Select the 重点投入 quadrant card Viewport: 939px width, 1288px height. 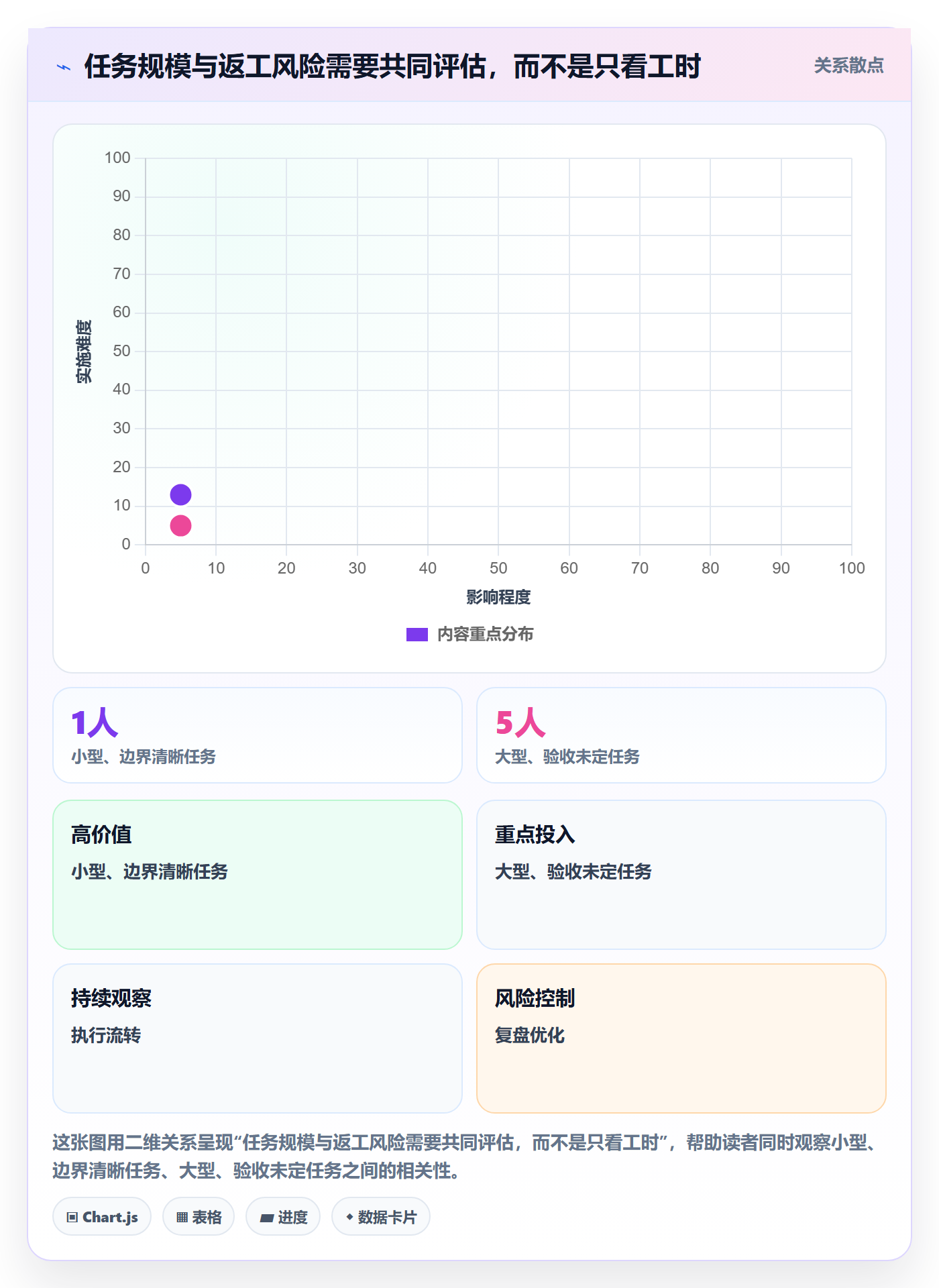681,875
